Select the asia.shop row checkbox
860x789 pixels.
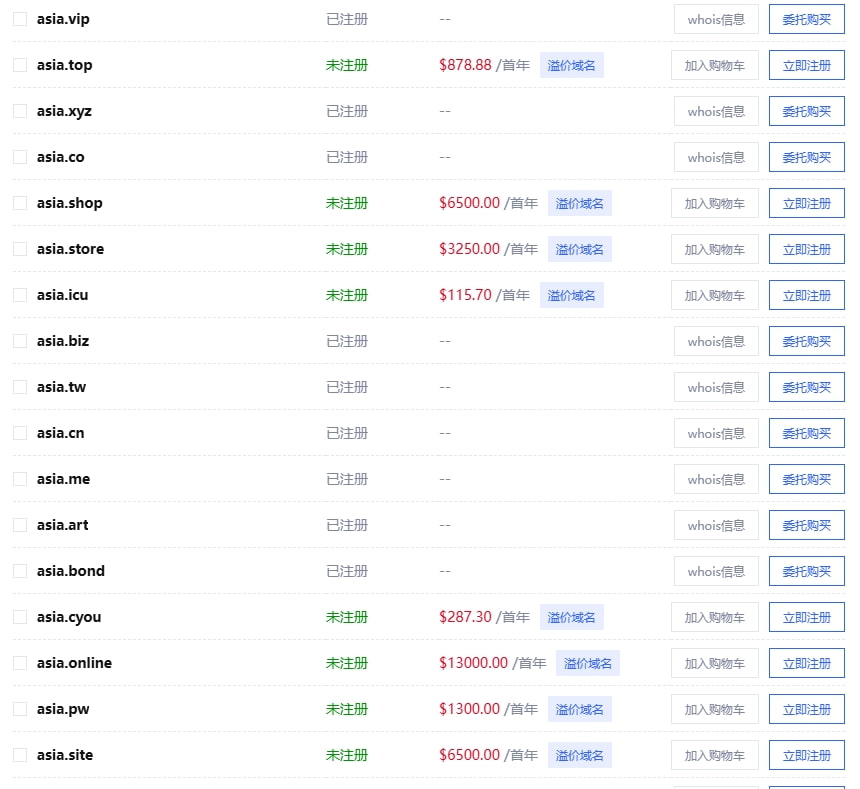pyautogui.click(x=20, y=203)
